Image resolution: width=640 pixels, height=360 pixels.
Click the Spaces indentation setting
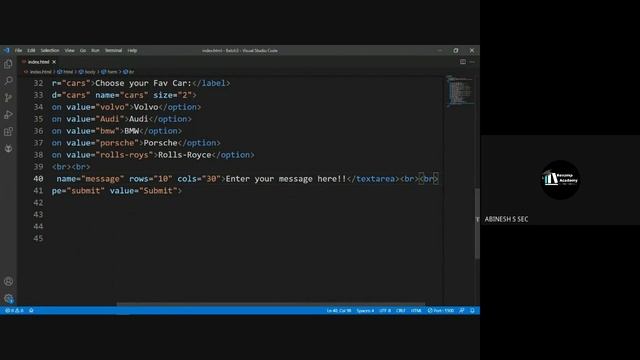[365, 311]
